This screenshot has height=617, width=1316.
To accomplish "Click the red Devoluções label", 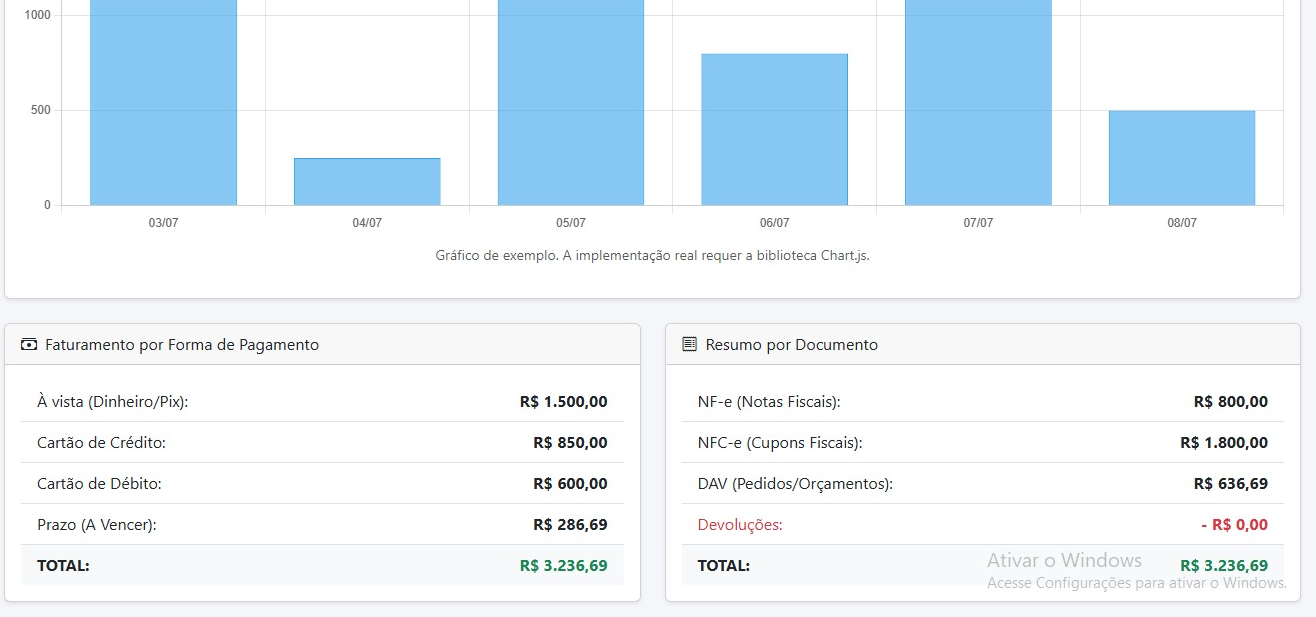I will 740,525.
